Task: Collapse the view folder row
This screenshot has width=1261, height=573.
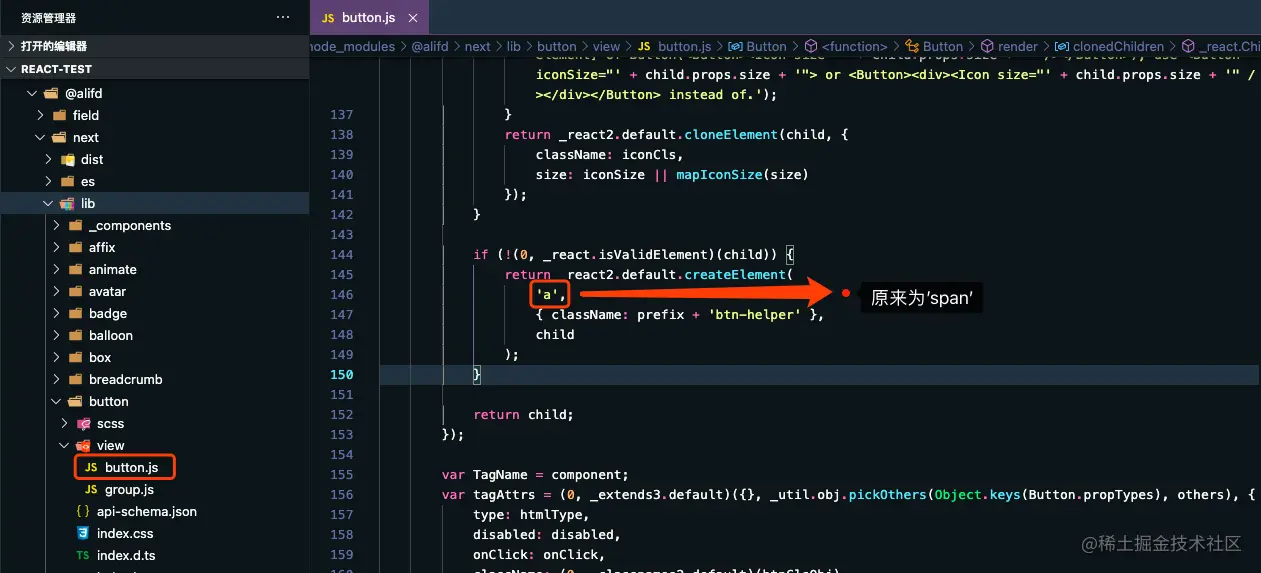Action: (x=154, y=445)
